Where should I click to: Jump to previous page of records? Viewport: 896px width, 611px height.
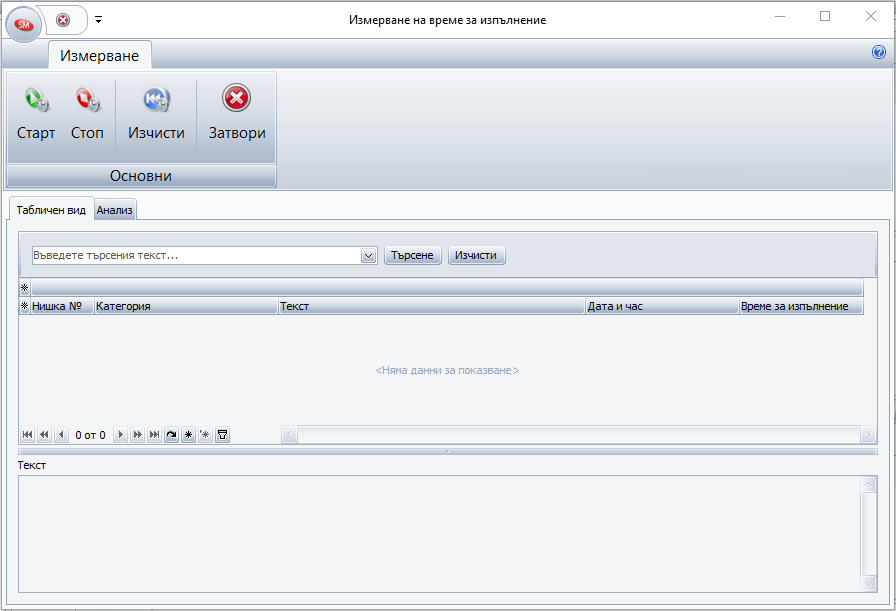pos(45,435)
